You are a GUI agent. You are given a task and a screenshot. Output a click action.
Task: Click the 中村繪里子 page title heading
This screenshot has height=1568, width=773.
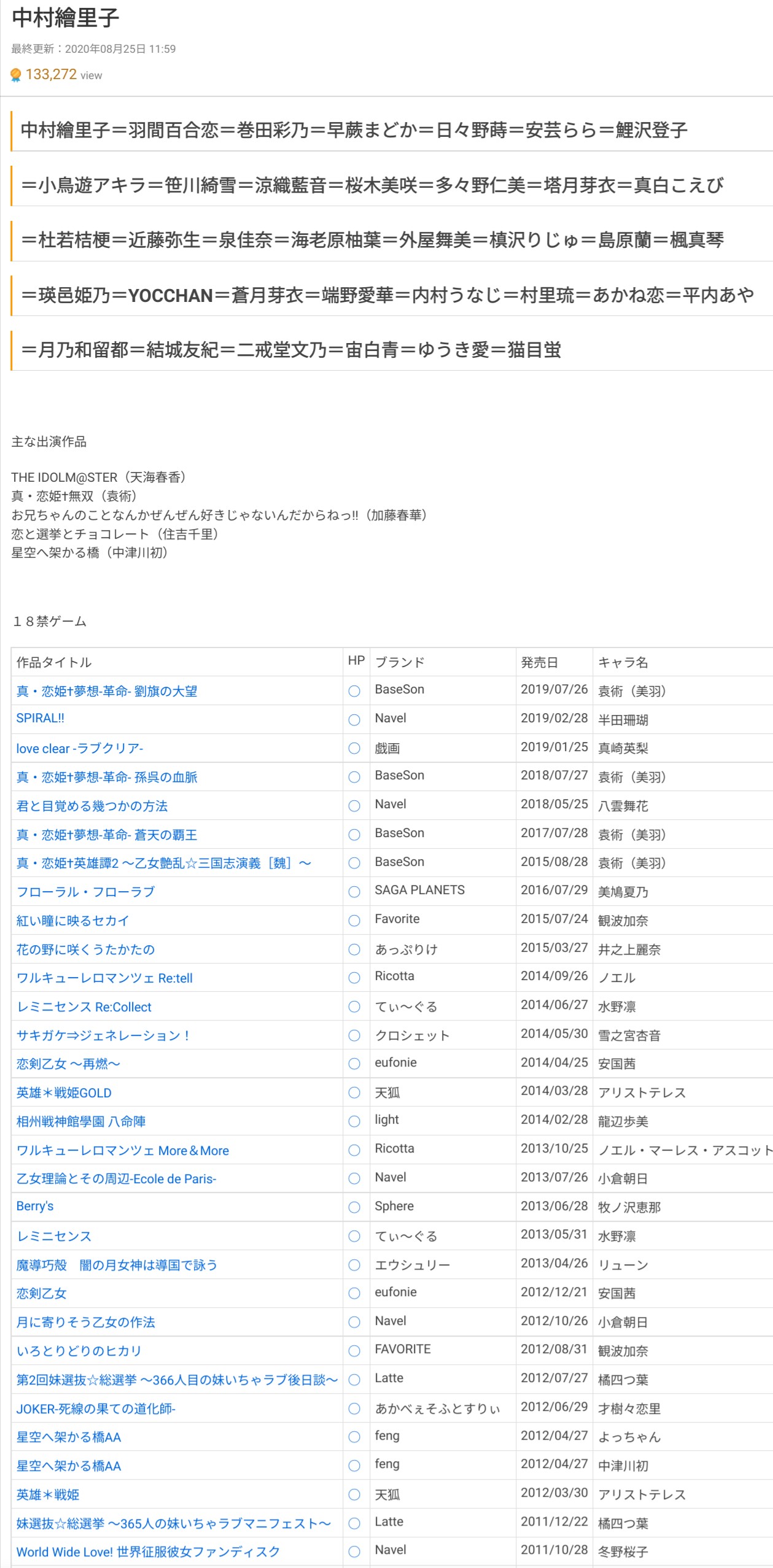point(65,18)
